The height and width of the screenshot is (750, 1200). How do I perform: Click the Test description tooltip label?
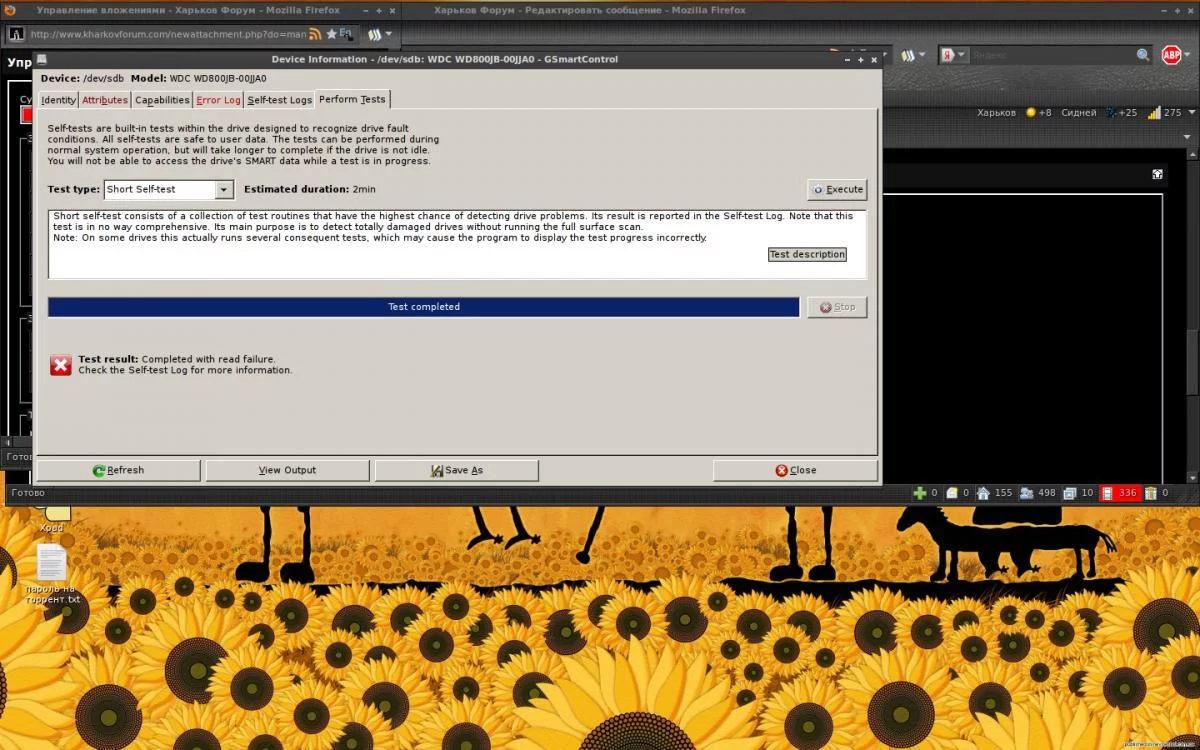[x=807, y=254]
